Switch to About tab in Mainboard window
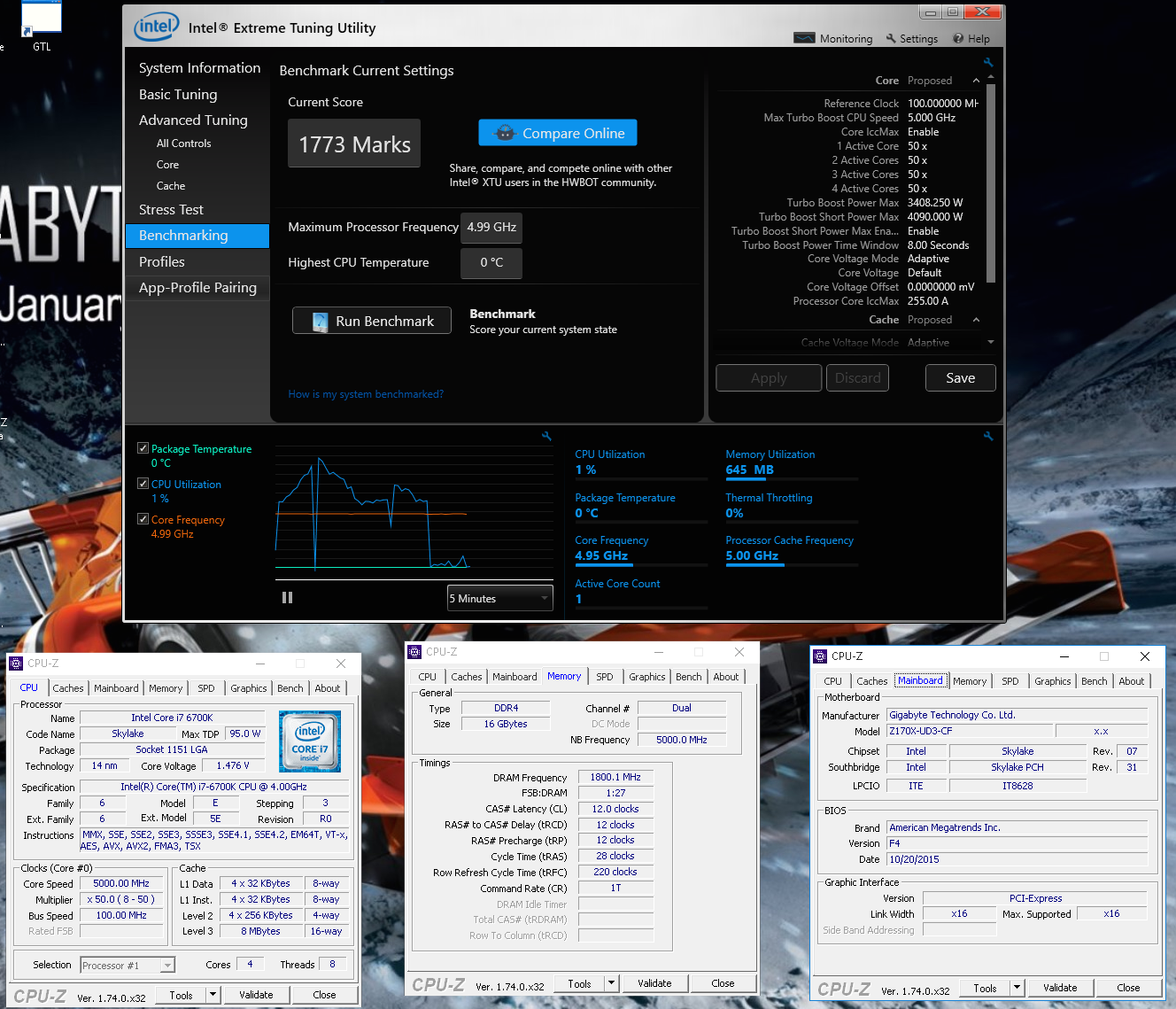The image size is (1176, 1009). click(x=1131, y=681)
